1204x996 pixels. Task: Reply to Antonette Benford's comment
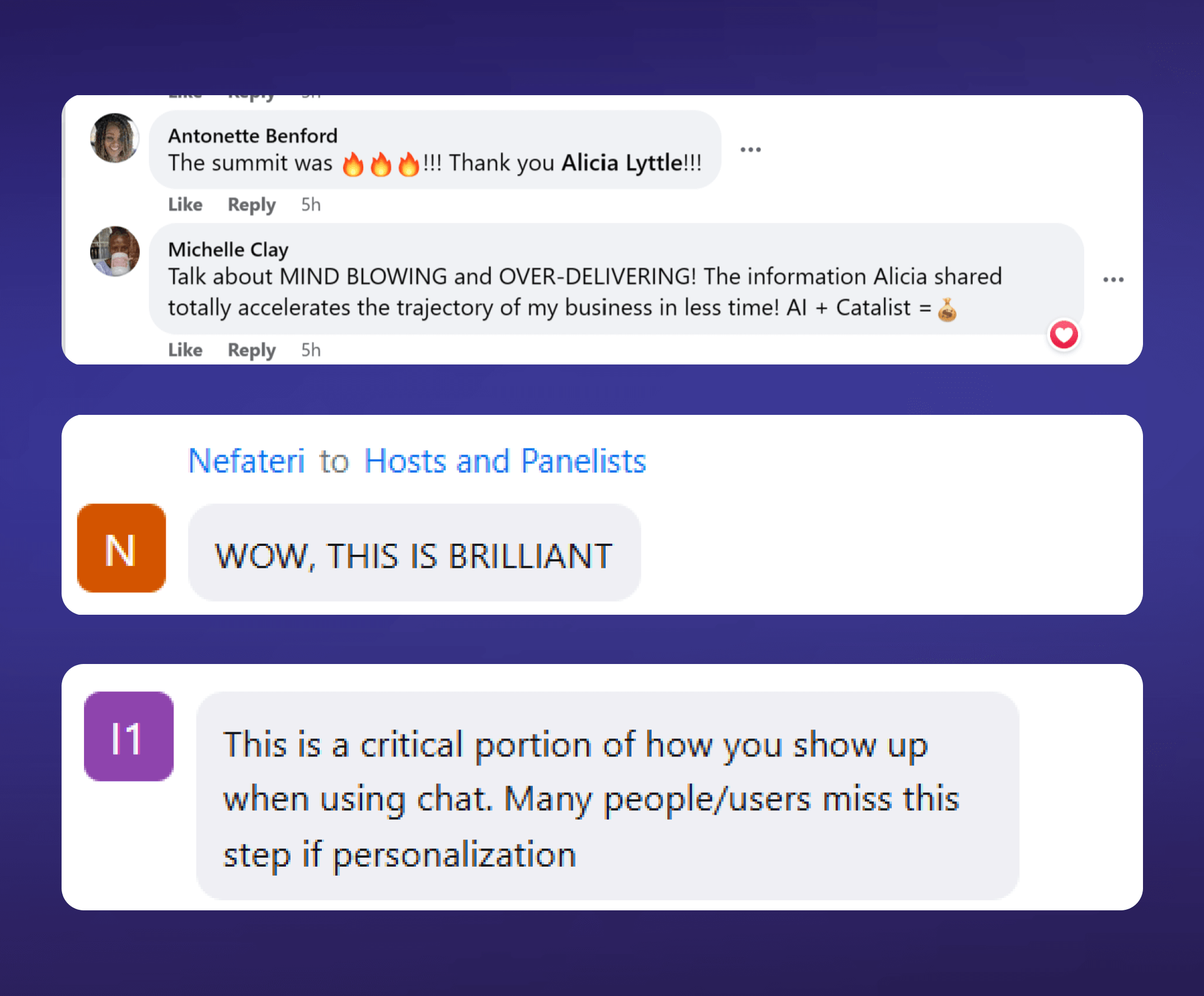coord(252,205)
